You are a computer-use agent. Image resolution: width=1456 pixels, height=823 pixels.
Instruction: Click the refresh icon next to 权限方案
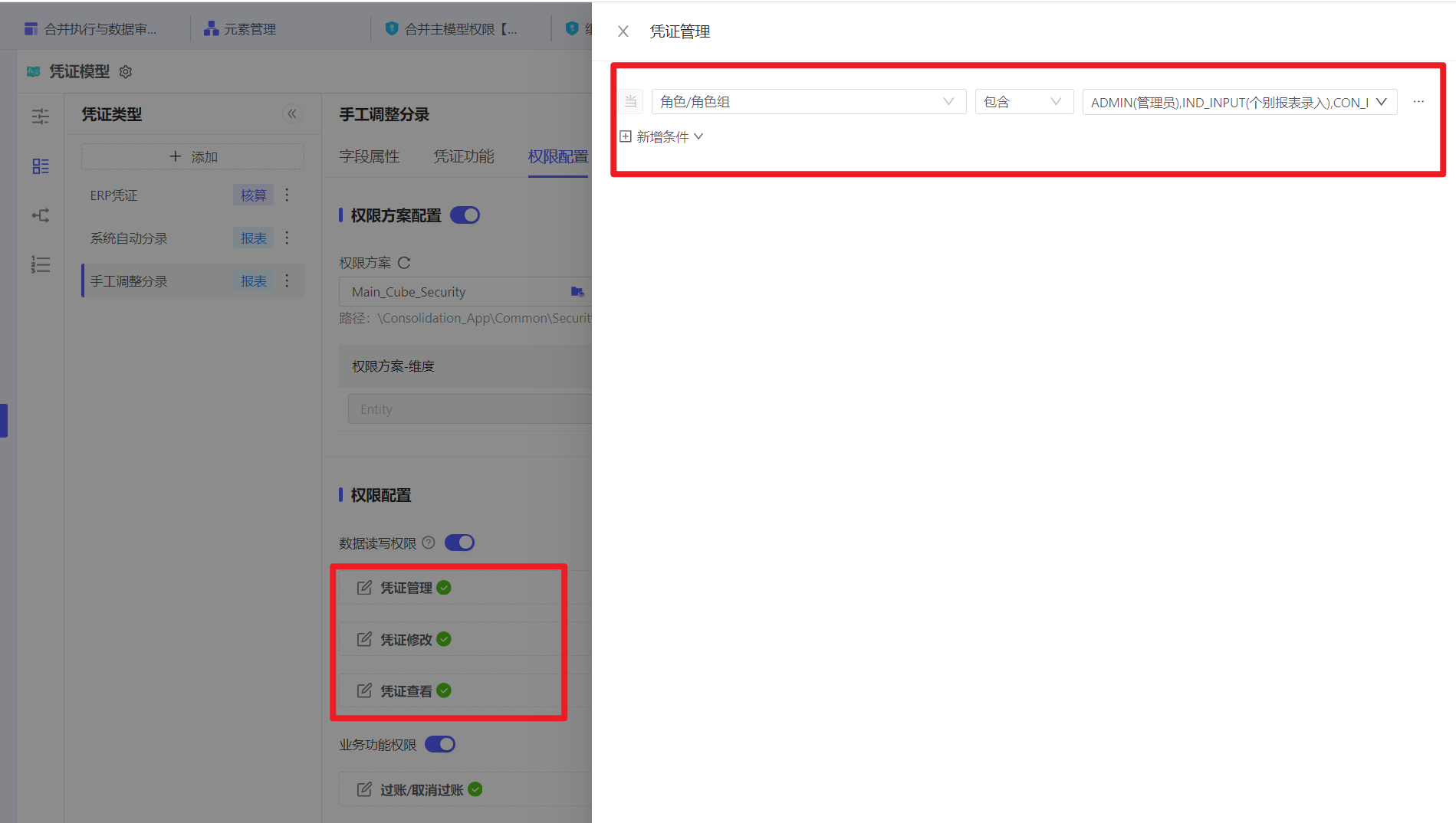(x=404, y=263)
